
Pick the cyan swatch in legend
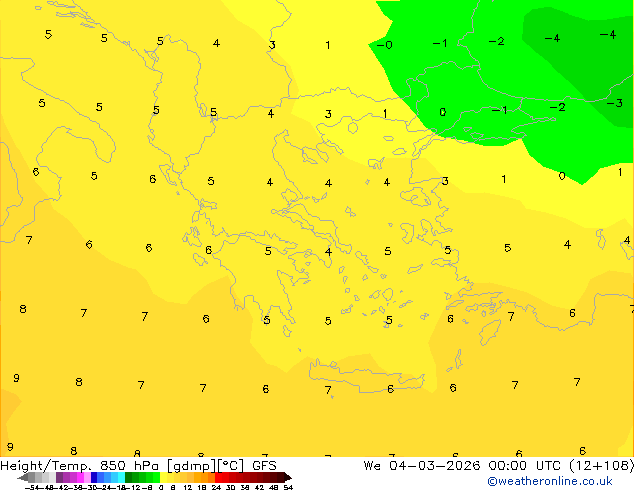(121, 478)
